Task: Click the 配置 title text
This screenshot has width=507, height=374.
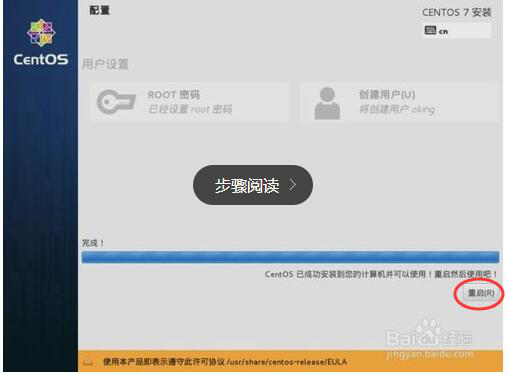Action: click(99, 10)
